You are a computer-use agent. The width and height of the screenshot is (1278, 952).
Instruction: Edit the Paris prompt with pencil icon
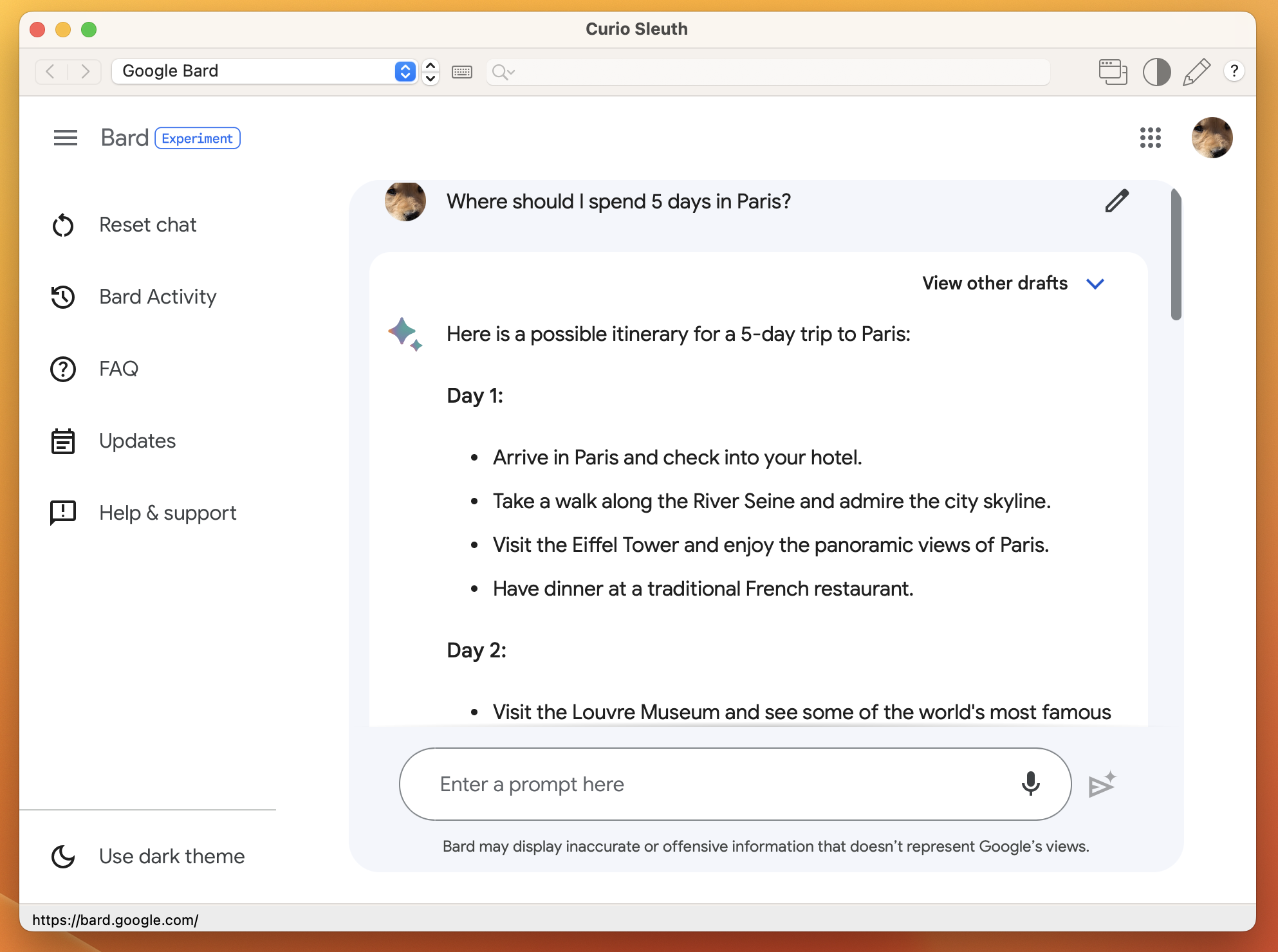pyautogui.click(x=1117, y=201)
